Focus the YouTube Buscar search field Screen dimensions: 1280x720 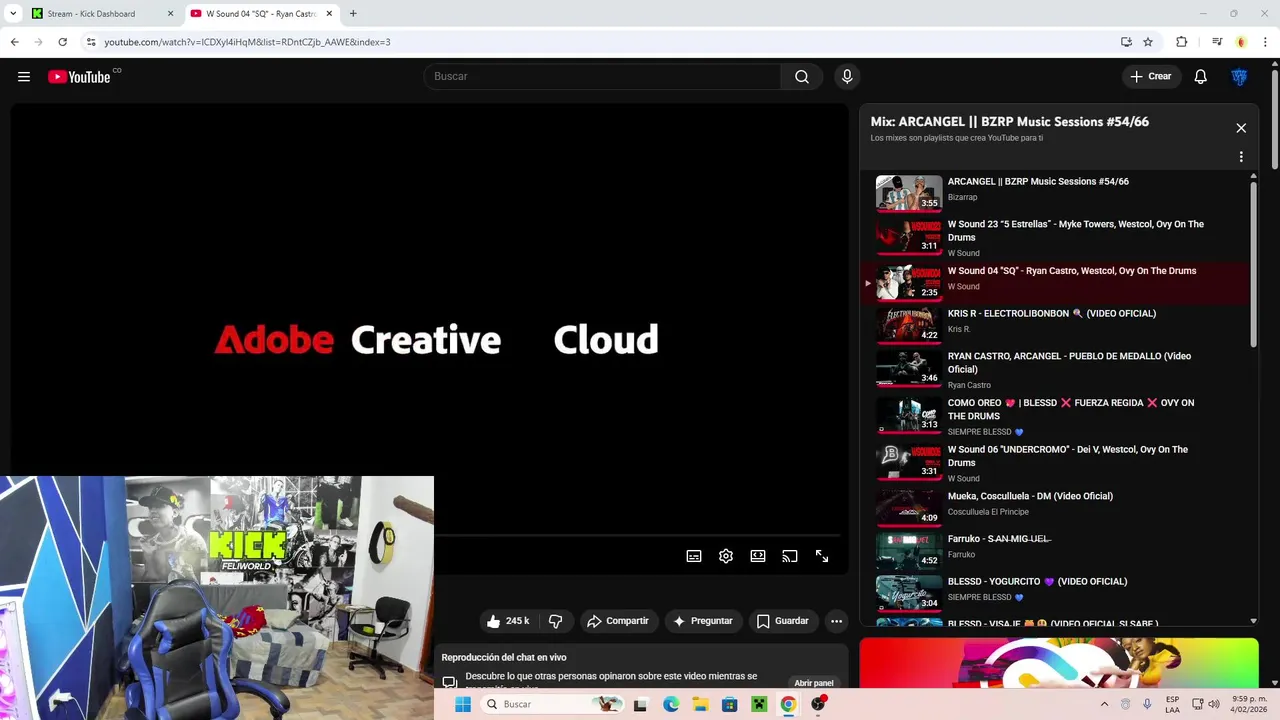(603, 77)
